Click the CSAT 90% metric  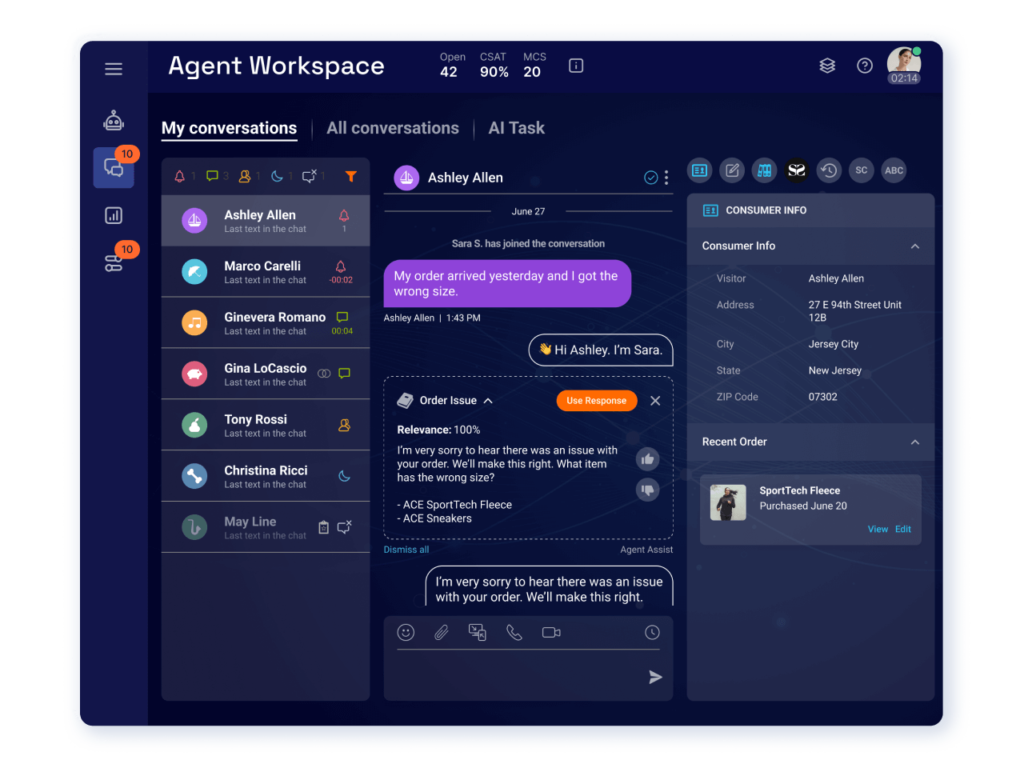coord(494,65)
